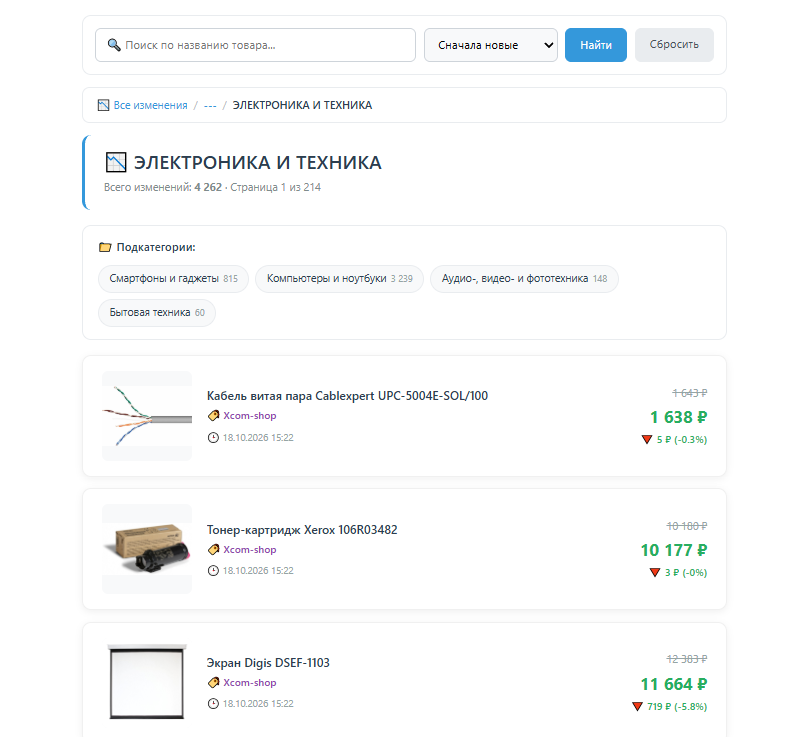799x737 pixels.
Task: Click the 'Подкатегории:' label
Action: pyautogui.click(x=156, y=247)
